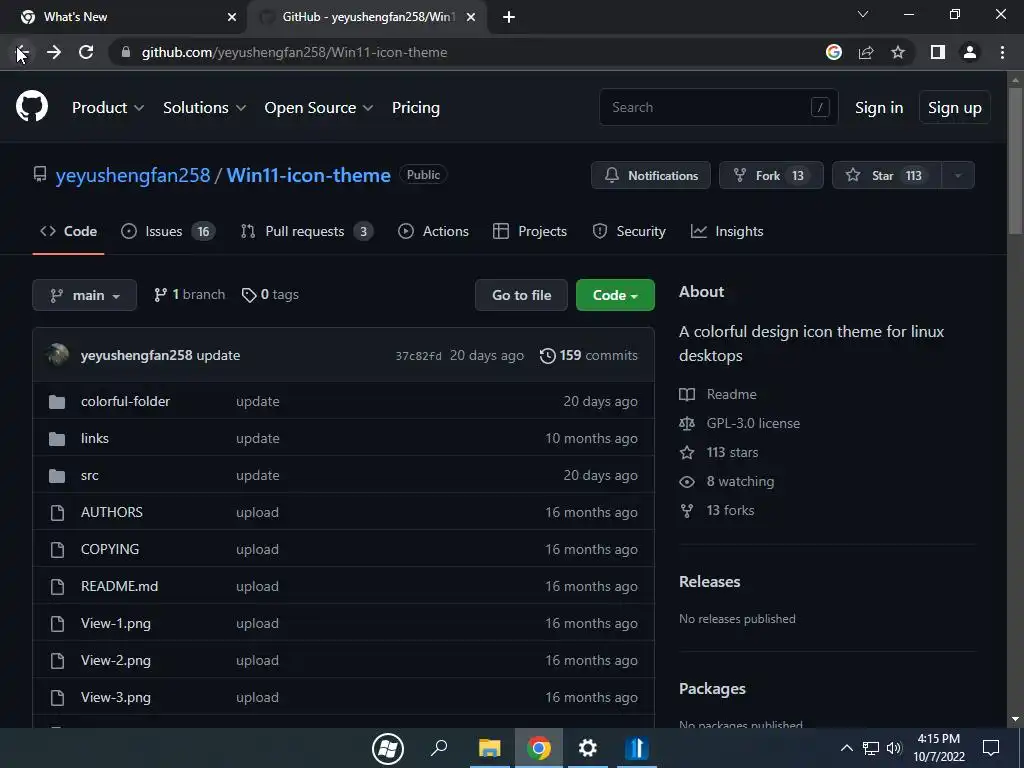The height and width of the screenshot is (768, 1024).
Task: Open File Explorer from taskbar
Action: 490,748
